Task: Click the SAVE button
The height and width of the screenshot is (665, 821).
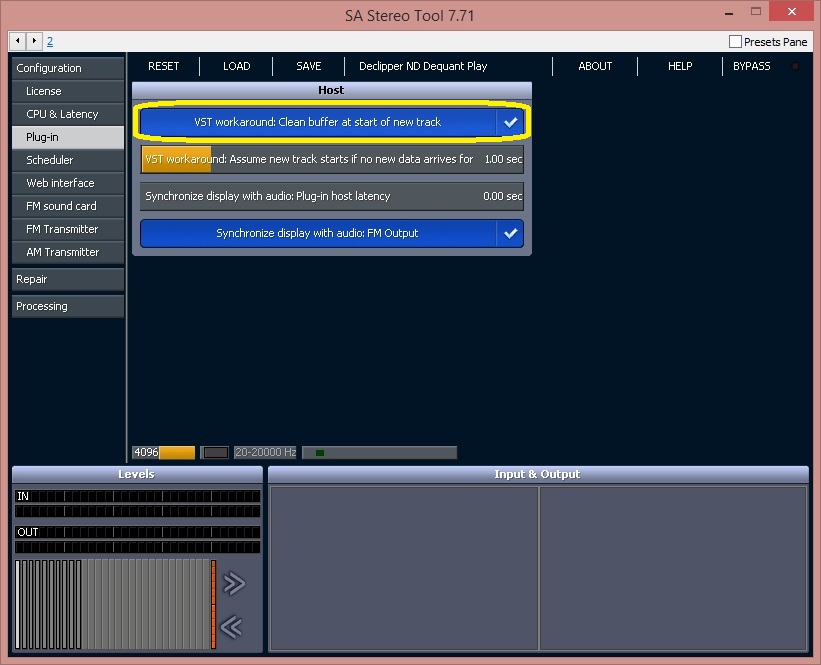Action: tap(308, 66)
